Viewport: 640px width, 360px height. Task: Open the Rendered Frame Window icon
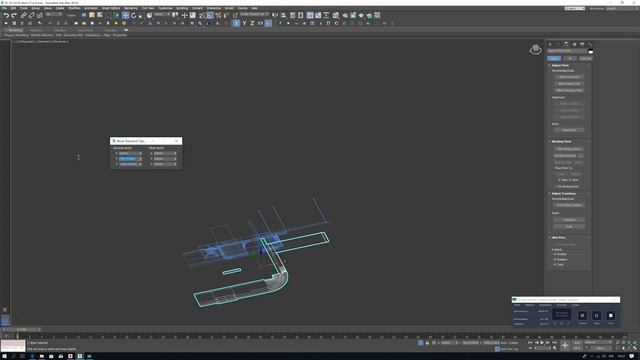tap(353, 16)
